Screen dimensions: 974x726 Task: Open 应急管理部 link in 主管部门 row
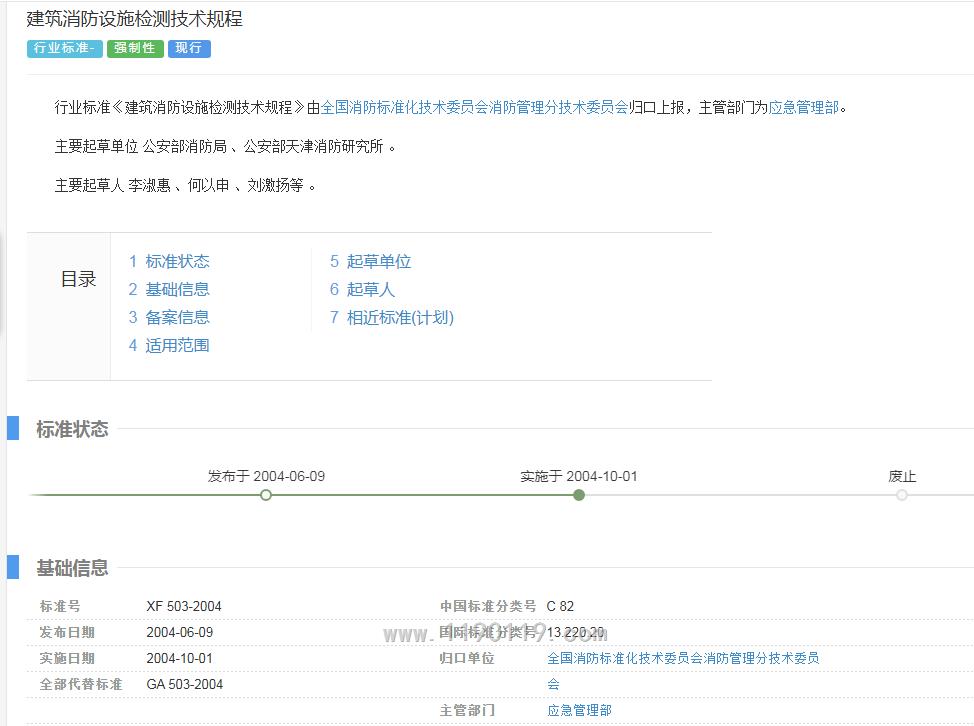coord(579,710)
